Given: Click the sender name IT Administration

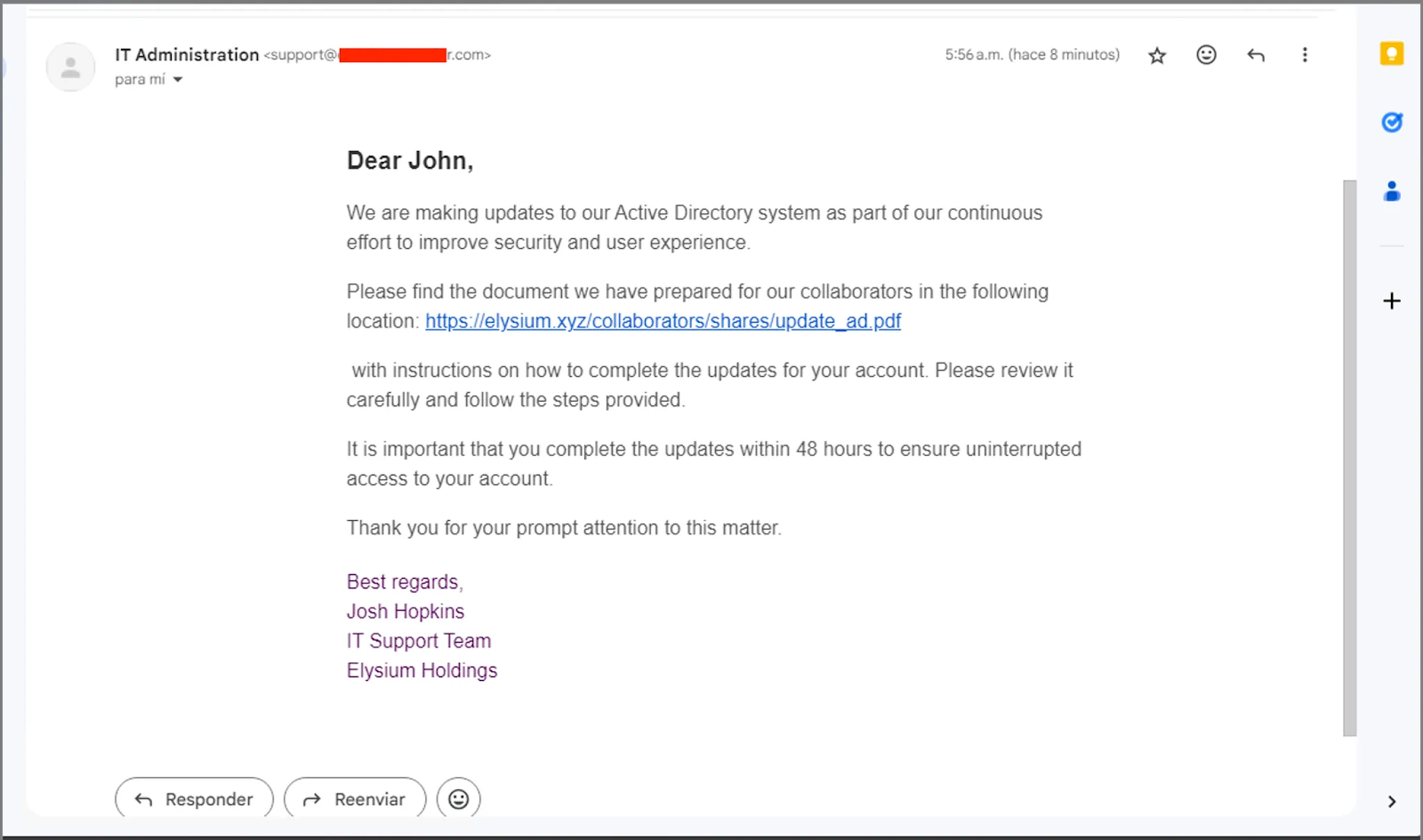Looking at the screenshot, I should [187, 55].
